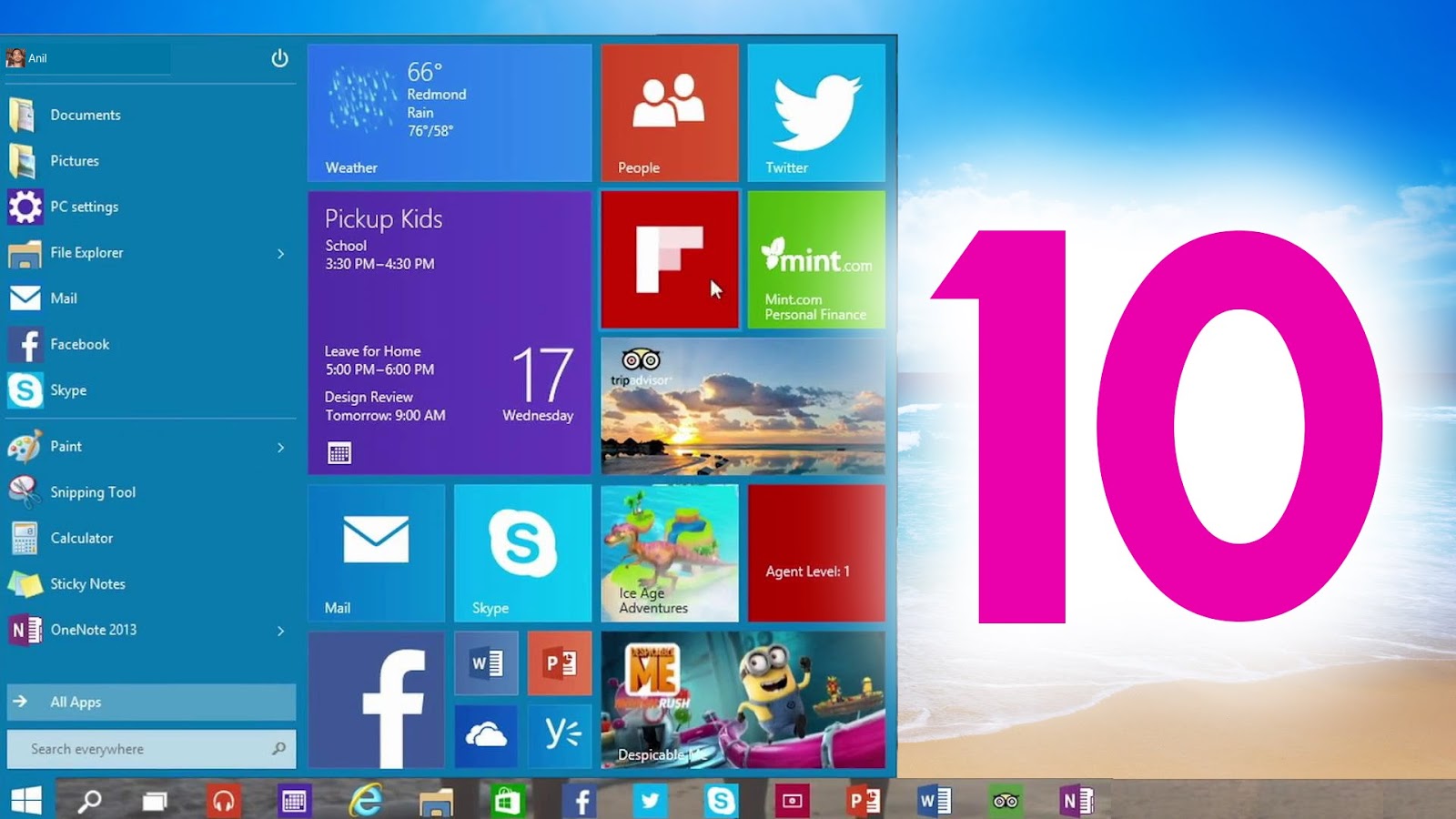The height and width of the screenshot is (819, 1456).
Task: Select the Flipboard tile
Action: tap(669, 258)
